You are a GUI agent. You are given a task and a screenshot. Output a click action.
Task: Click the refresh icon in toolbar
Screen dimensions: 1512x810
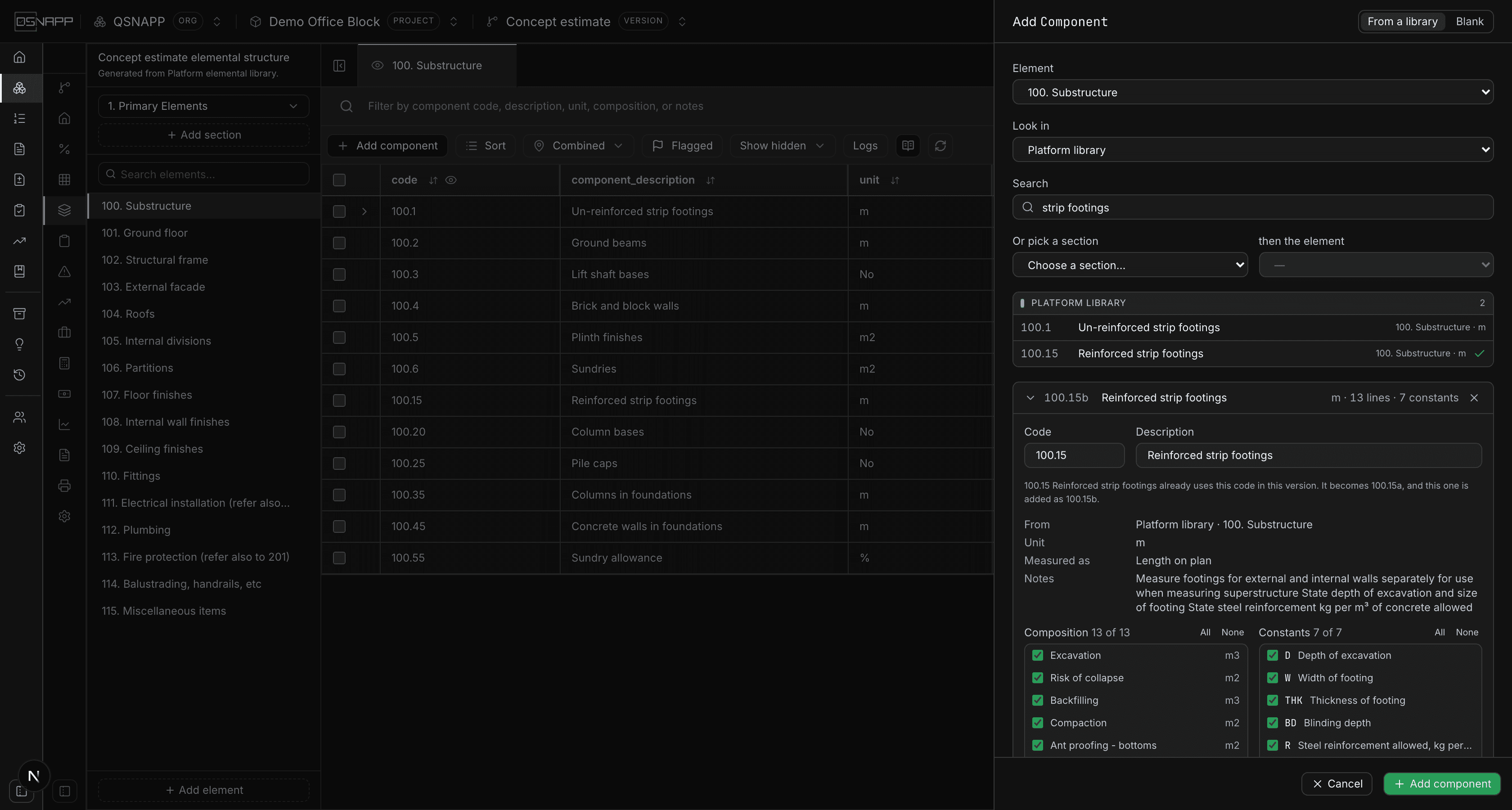940,145
